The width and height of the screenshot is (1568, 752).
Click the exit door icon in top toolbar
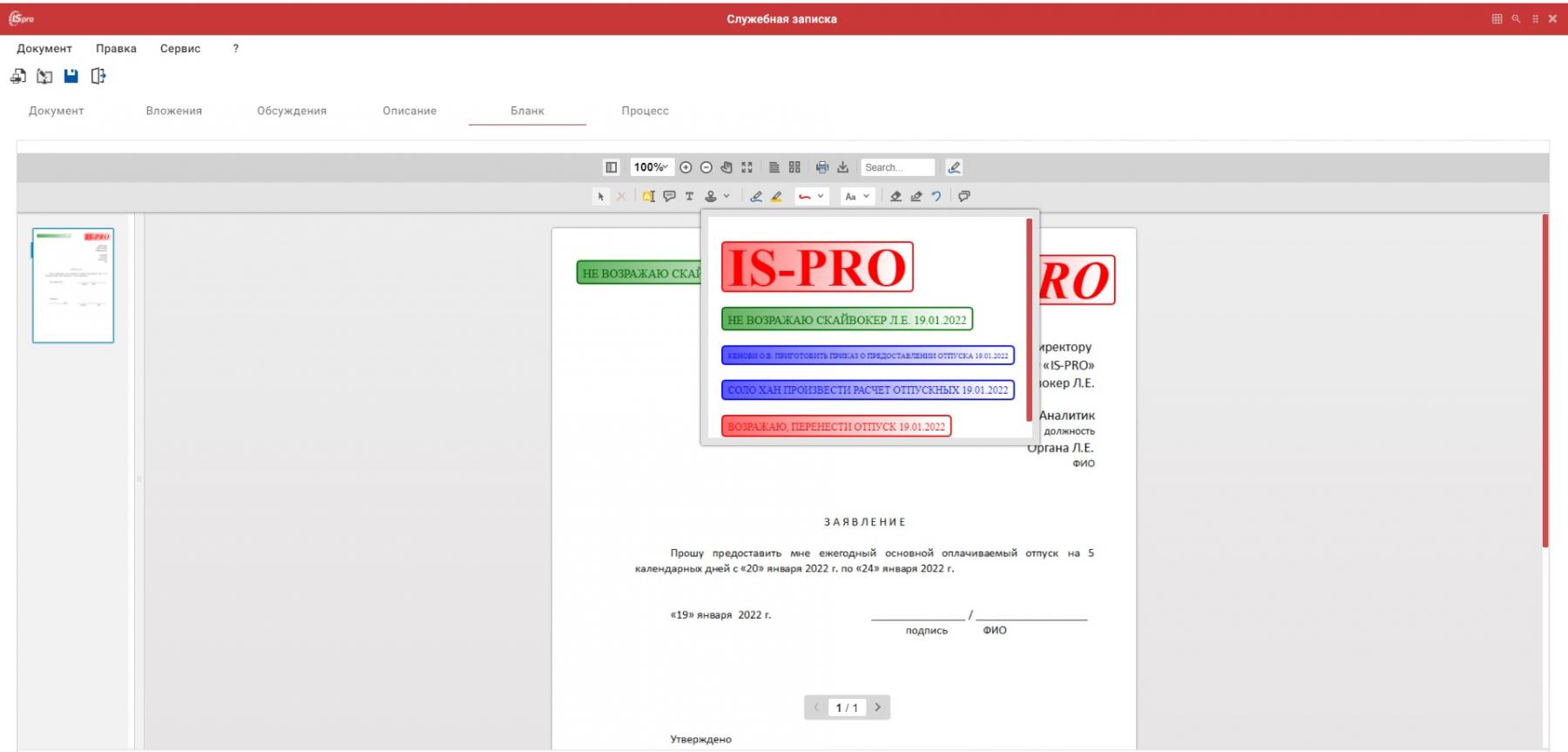point(98,77)
